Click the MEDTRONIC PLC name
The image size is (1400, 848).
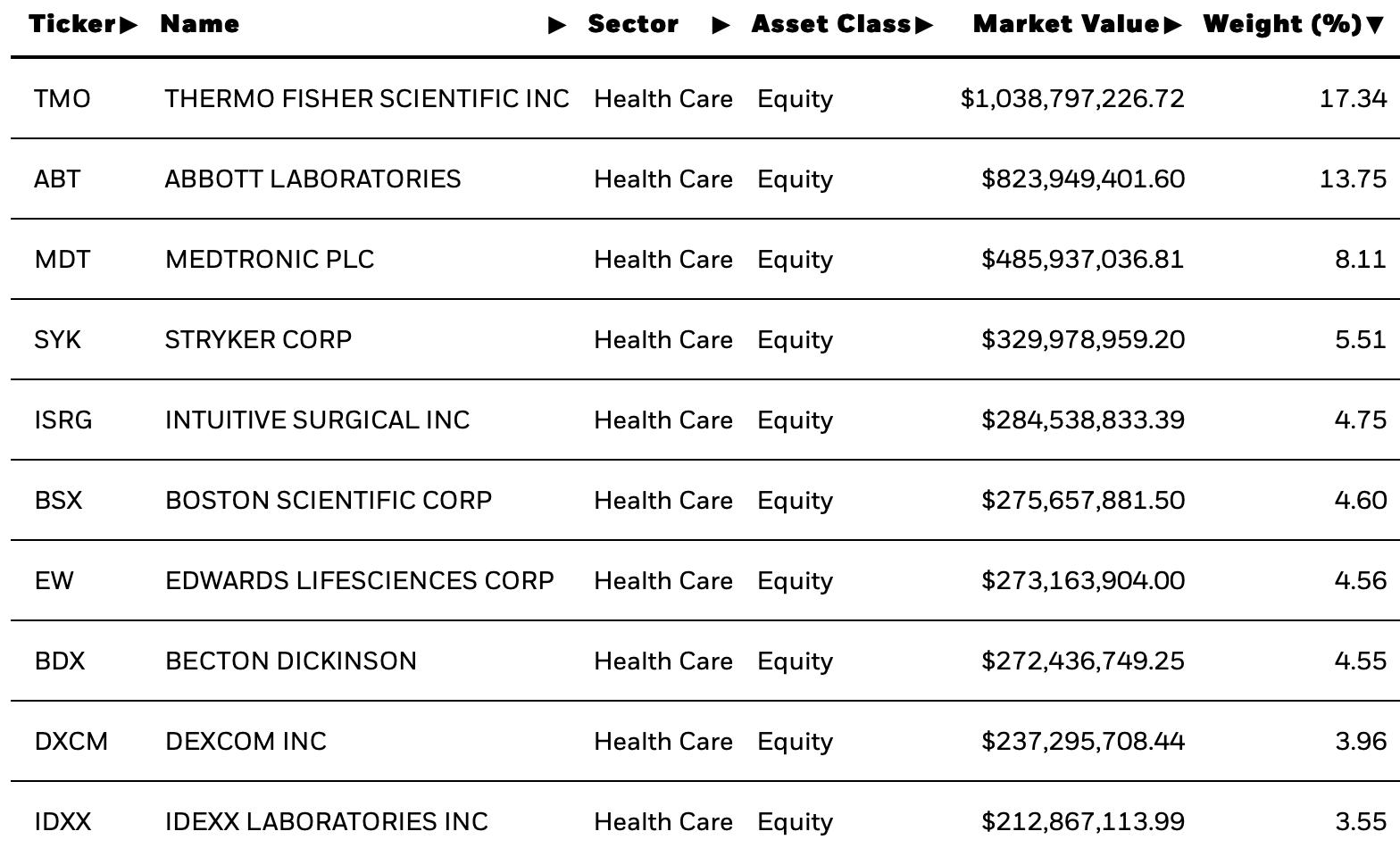click(270, 259)
